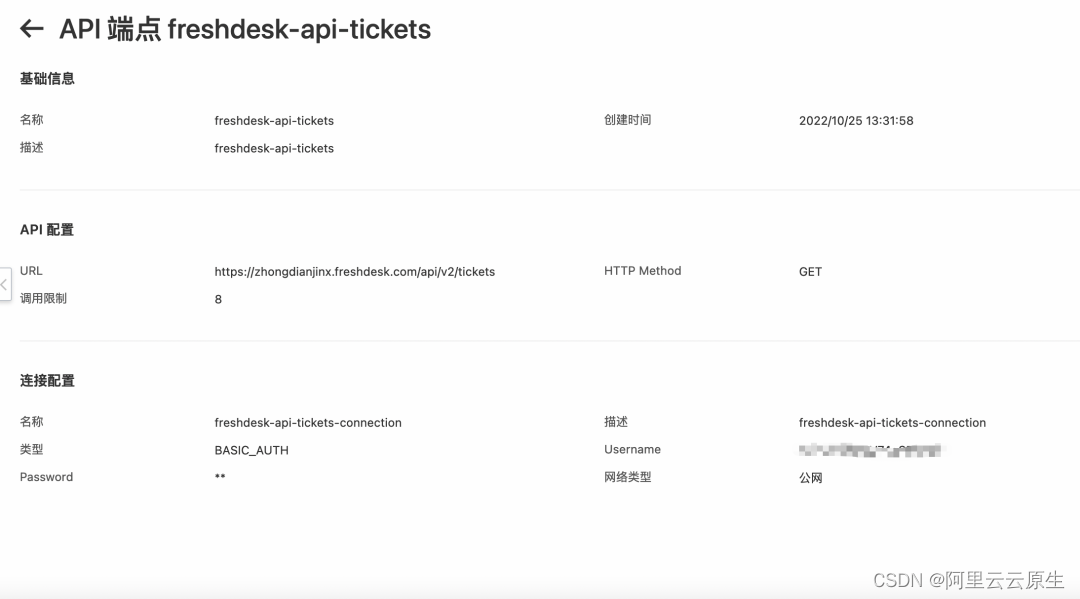Viewport: 1080px width, 599px height.
Task: Select creation time '2022/10/25 13:31:58'
Action: tap(856, 120)
